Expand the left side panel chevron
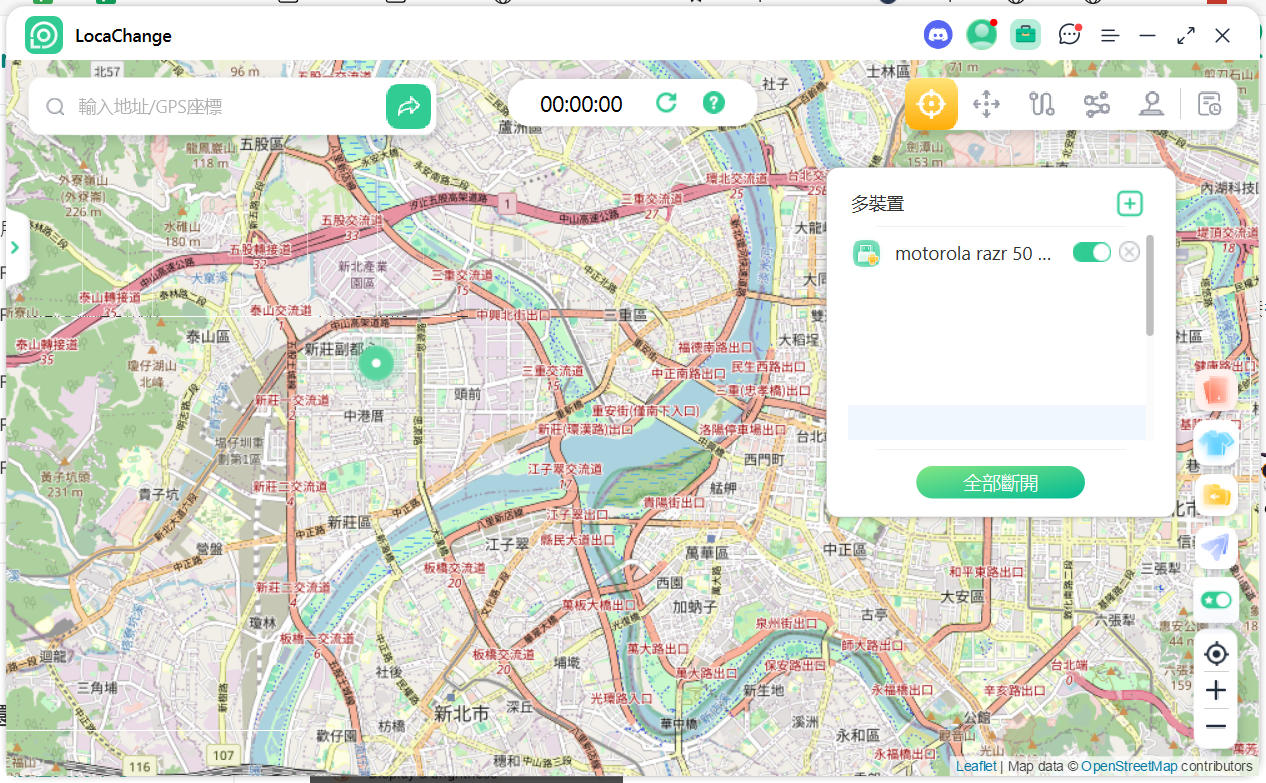Image resolution: width=1266 pixels, height=783 pixels. pyautogui.click(x=15, y=247)
